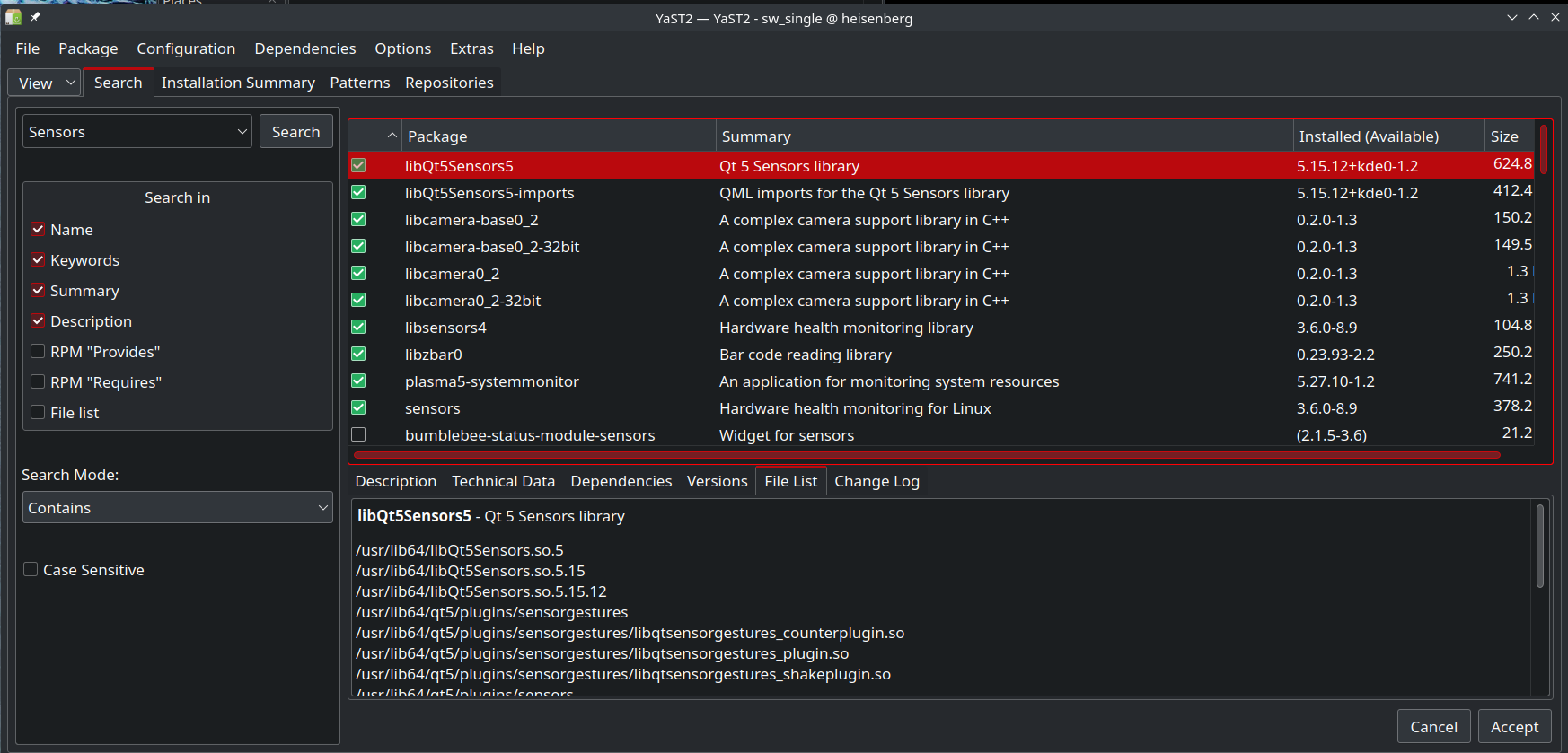1568x753 pixels.
Task: Open the Help menu
Action: 528,48
